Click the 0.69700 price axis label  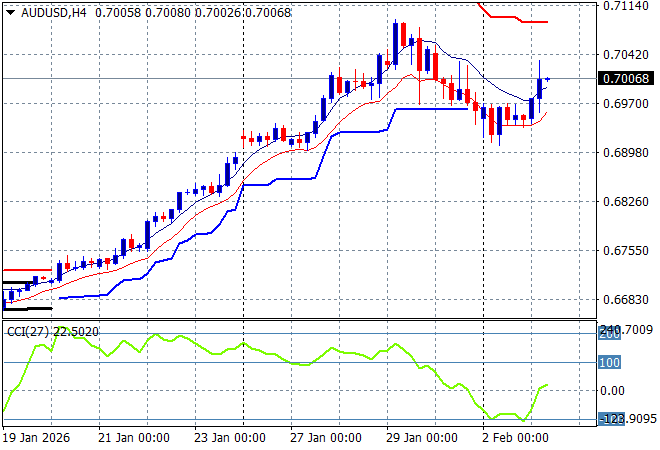(x=626, y=104)
